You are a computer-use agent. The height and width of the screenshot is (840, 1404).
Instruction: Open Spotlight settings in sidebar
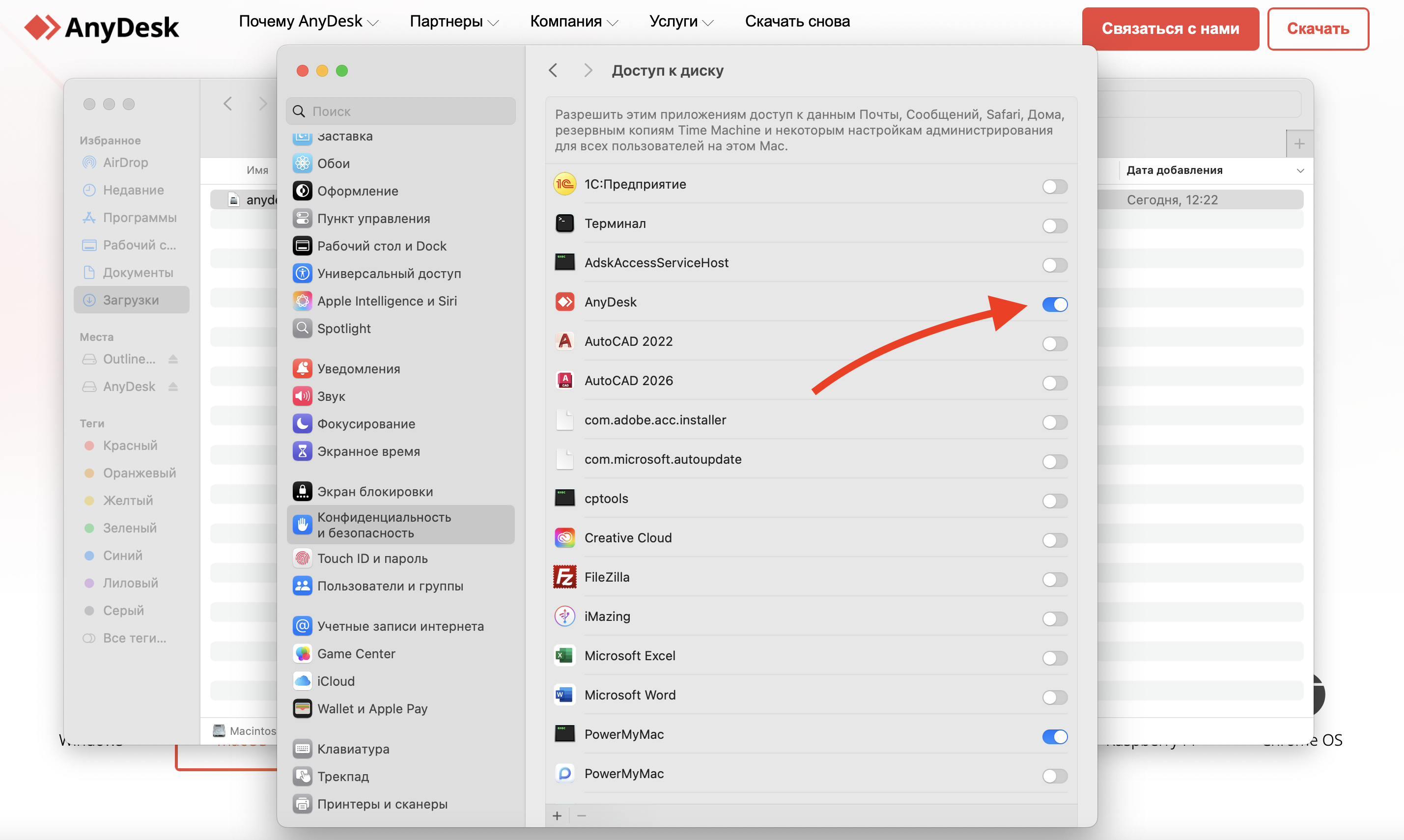pos(401,328)
